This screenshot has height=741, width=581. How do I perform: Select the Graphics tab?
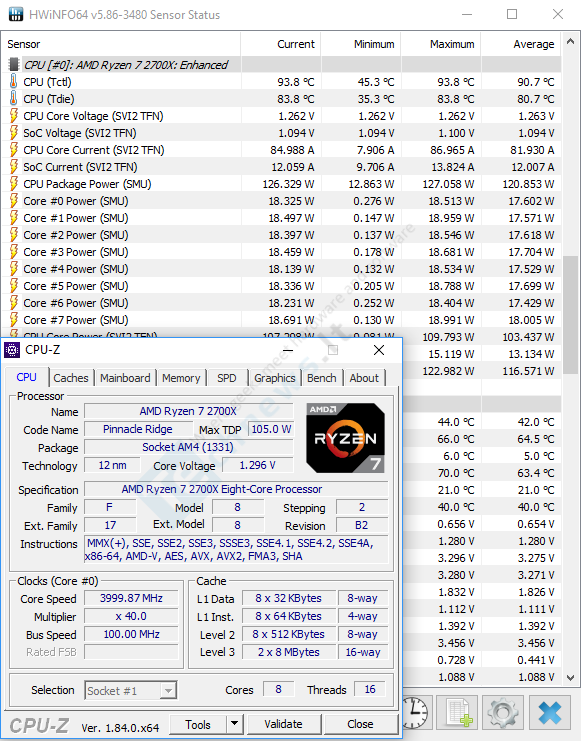[275, 378]
